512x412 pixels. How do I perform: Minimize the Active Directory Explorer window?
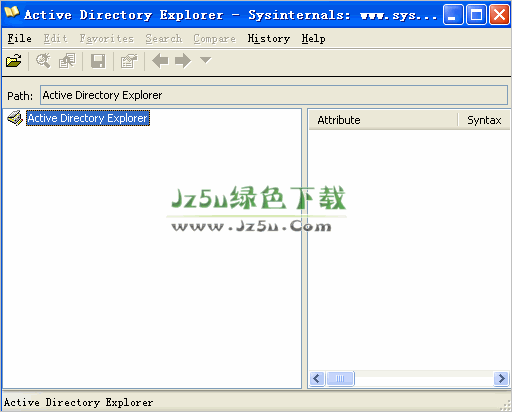(453, 15)
